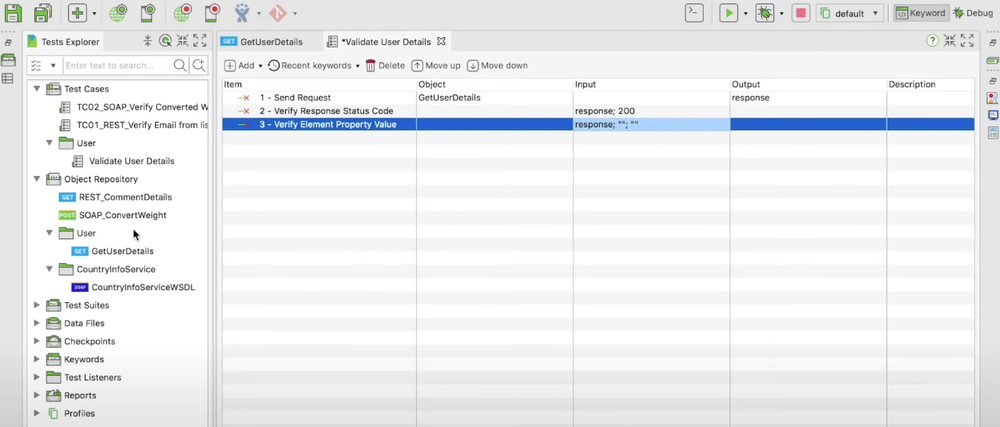The height and width of the screenshot is (427, 1000).
Task: Click the Move up button
Action: tap(436, 65)
